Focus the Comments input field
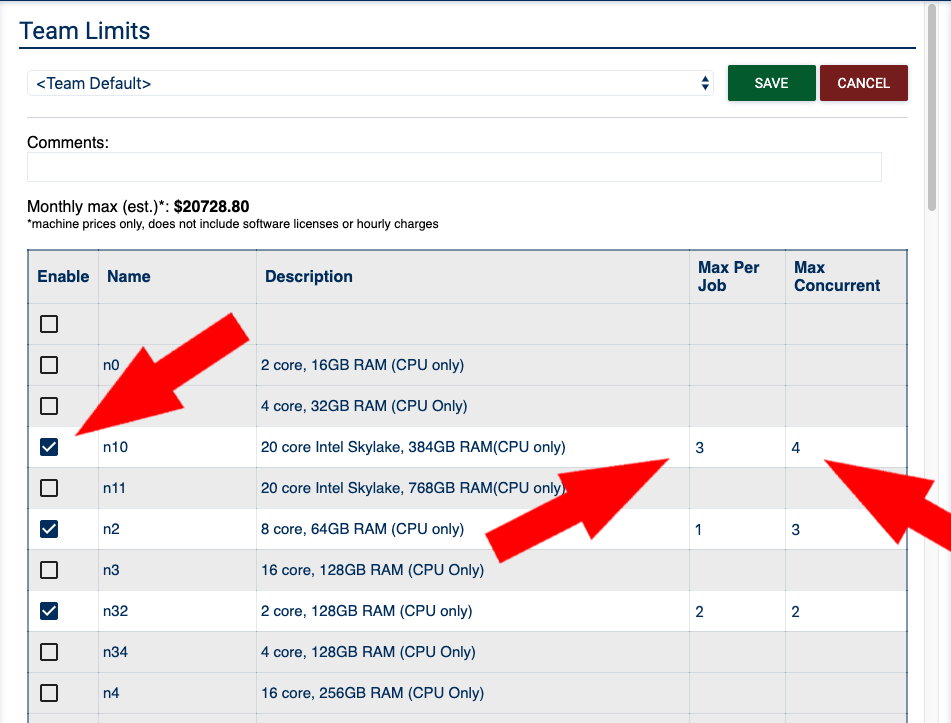This screenshot has height=723, width=951. click(x=454, y=167)
